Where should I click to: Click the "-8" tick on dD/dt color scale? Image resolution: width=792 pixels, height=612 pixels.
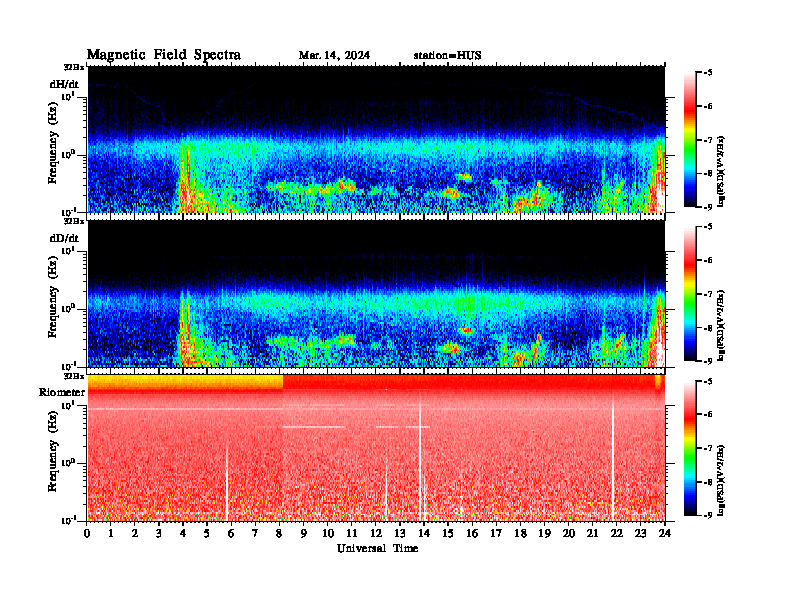(x=707, y=328)
